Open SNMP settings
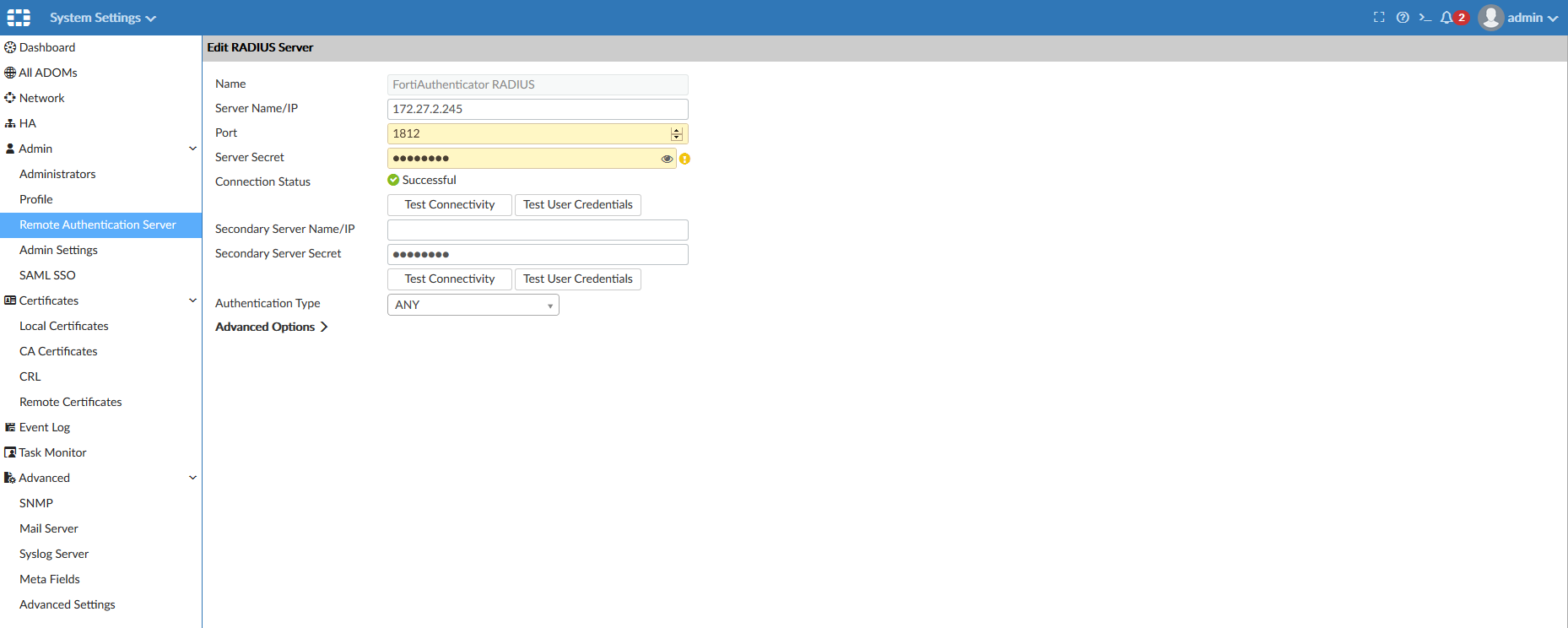Viewport: 1568px width, 628px height. 36,503
